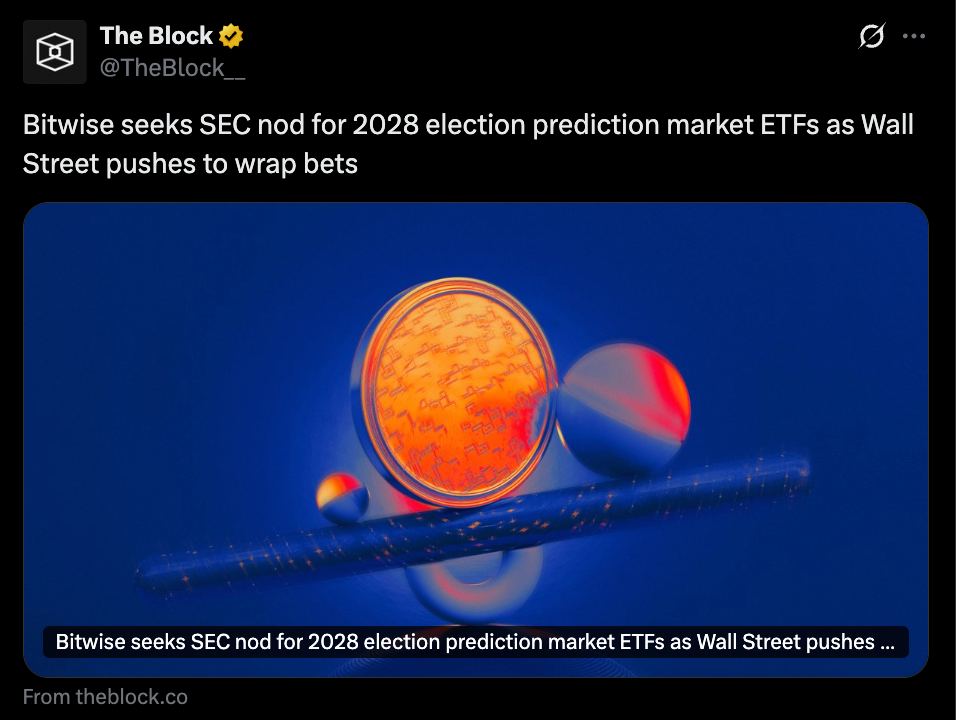Click "Wall" at end of first line

tap(884, 128)
